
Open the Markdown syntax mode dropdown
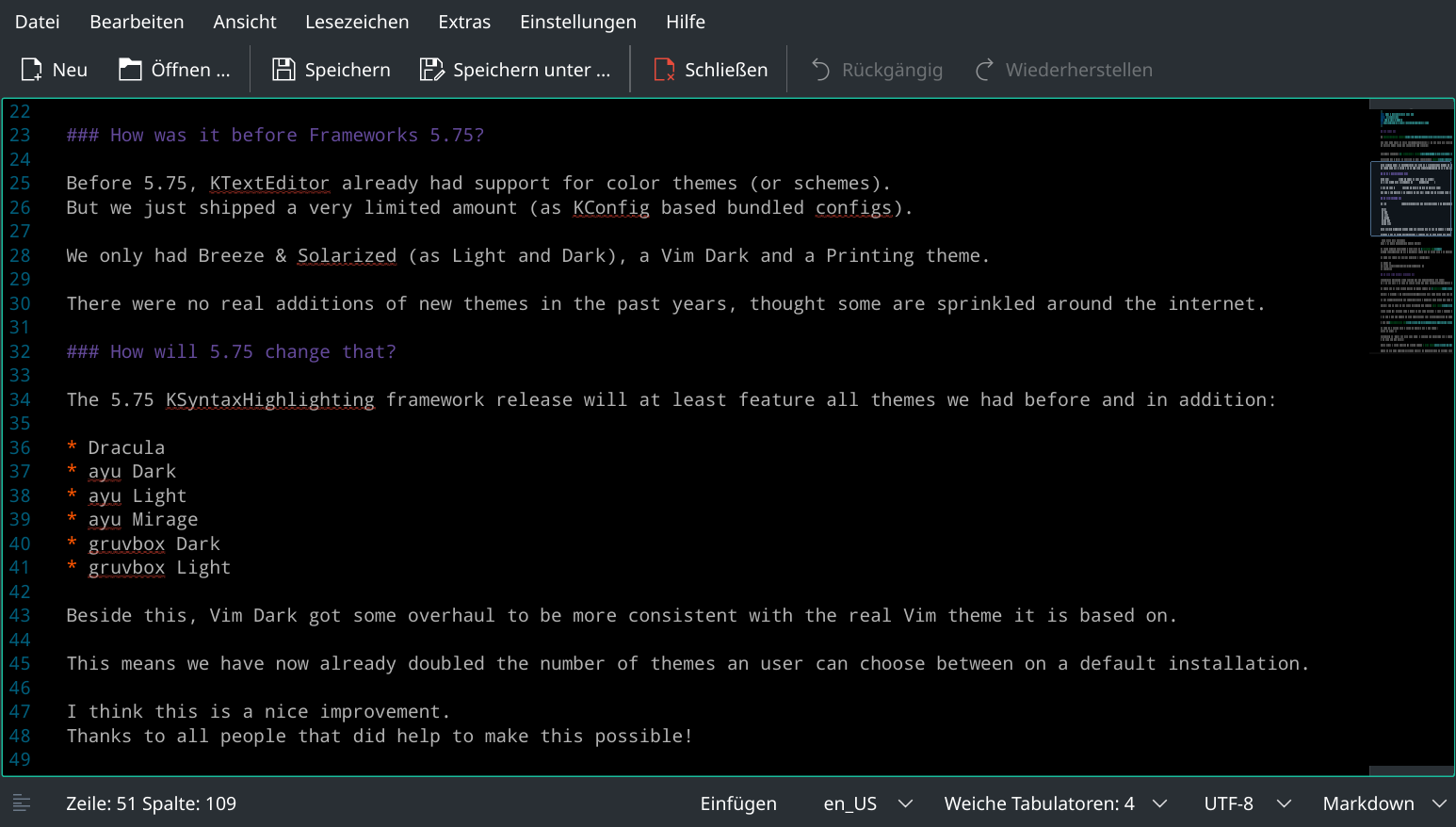(1368, 803)
